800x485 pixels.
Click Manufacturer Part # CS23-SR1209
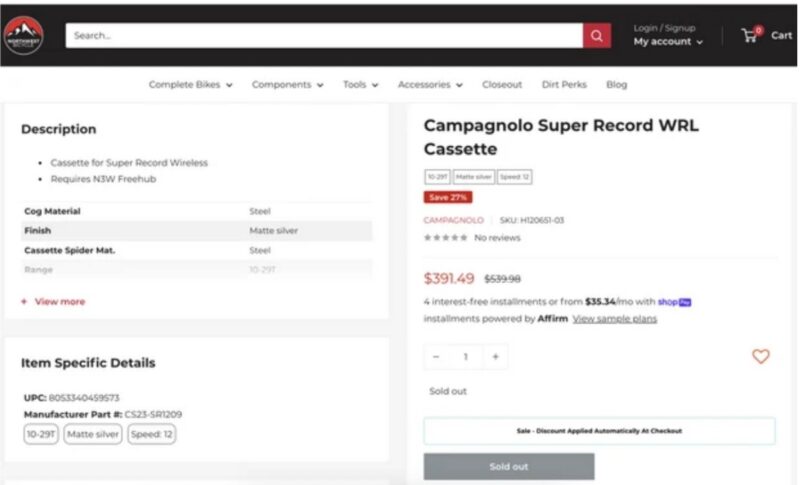pos(103,414)
